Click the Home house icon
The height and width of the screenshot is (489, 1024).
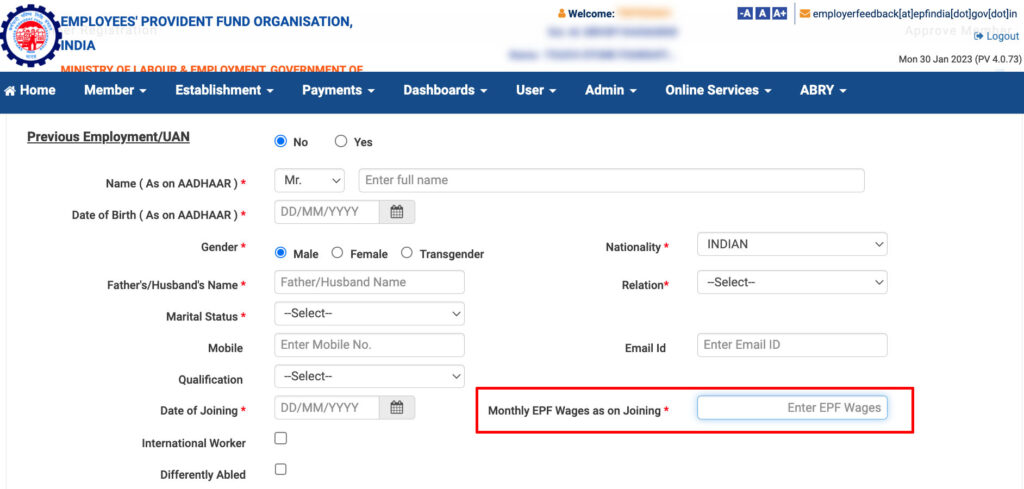tap(10, 90)
